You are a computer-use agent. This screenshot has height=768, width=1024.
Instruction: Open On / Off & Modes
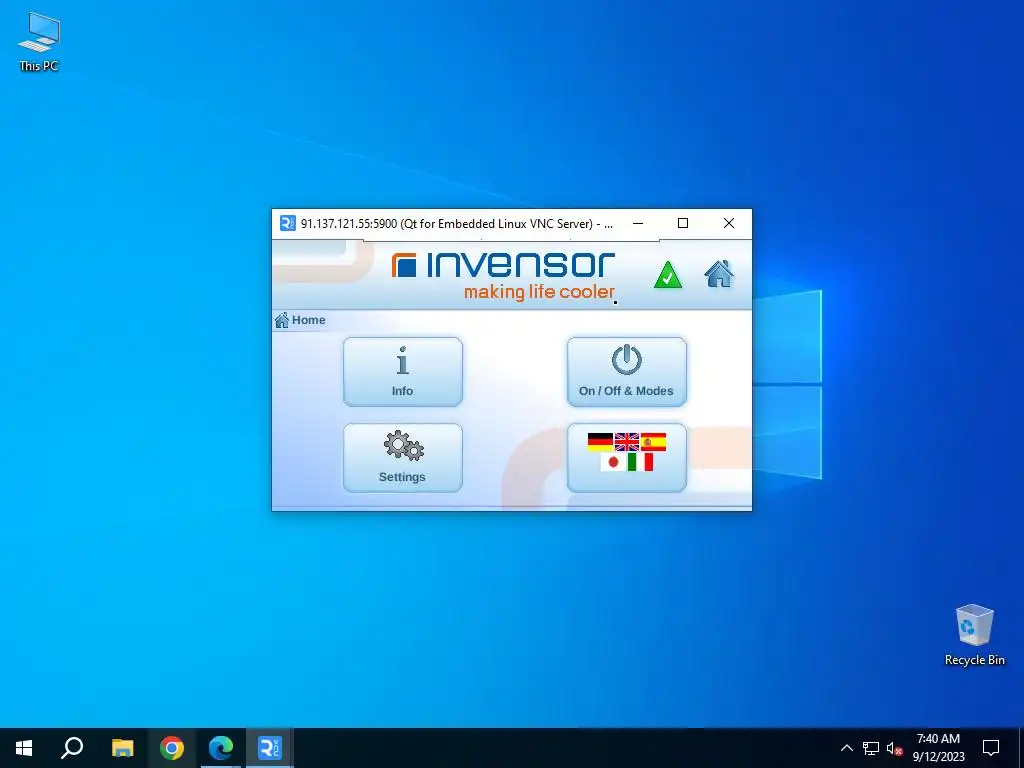[x=627, y=372]
